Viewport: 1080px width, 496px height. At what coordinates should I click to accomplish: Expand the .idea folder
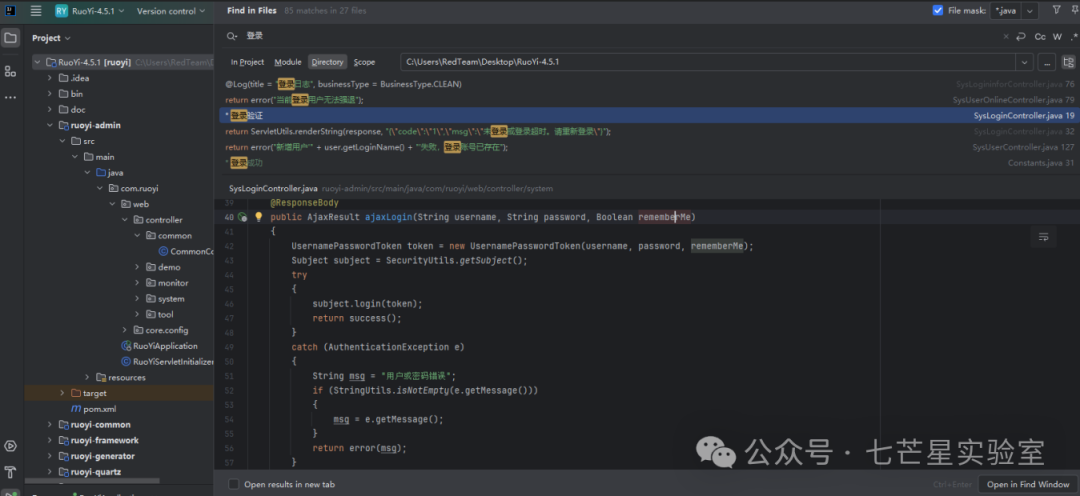(x=50, y=78)
